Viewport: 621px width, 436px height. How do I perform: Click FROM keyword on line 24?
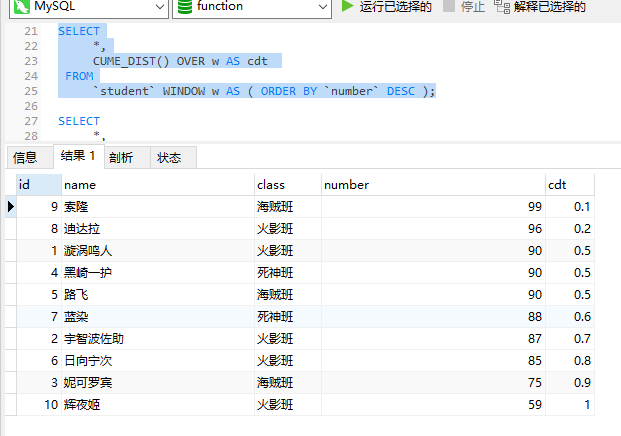(79, 76)
